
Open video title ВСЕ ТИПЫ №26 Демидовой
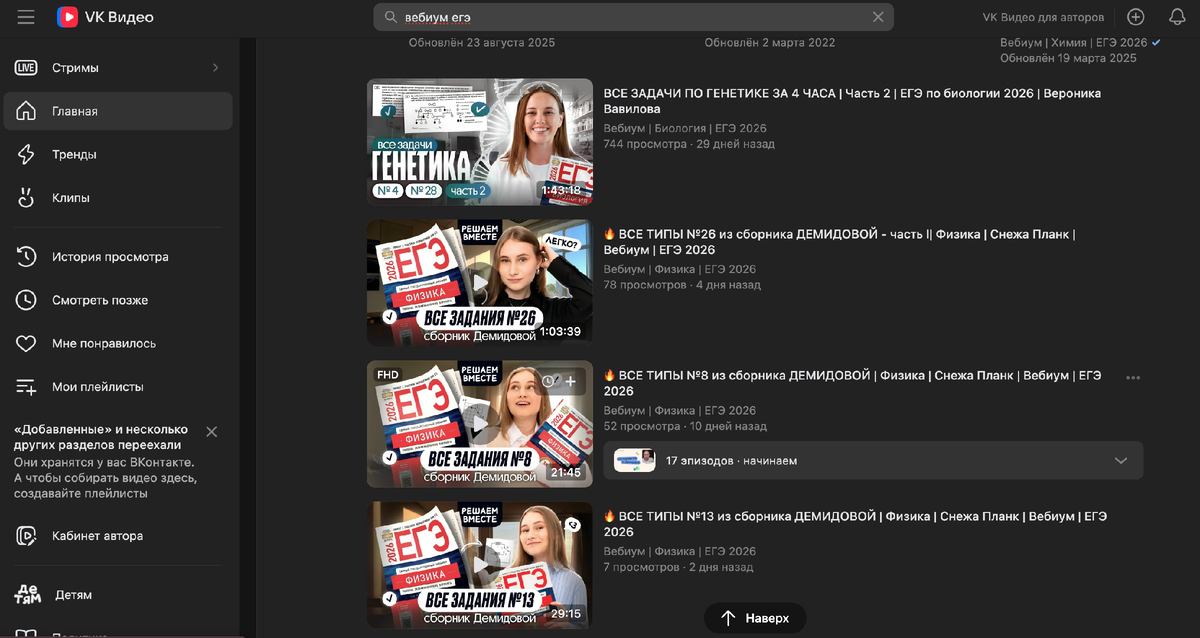[x=839, y=242]
